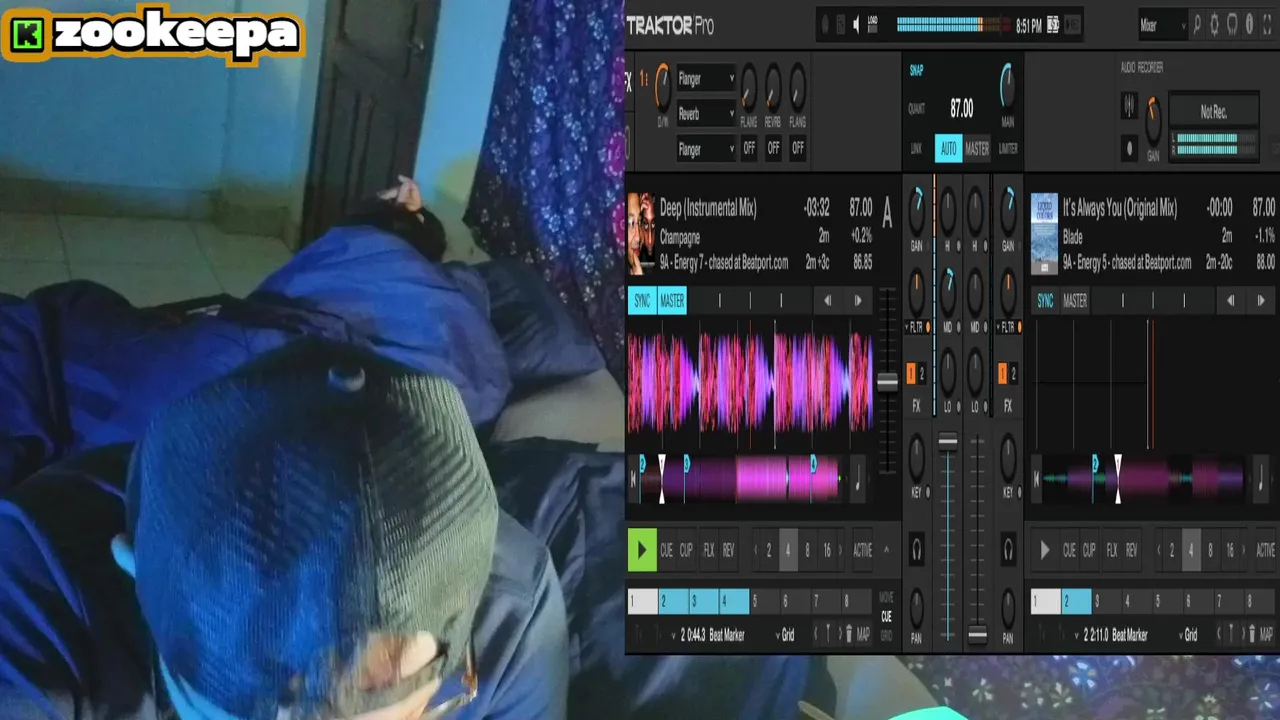Click deck B Liquid Colors cover art
This screenshot has width=1280, height=720.
point(1044,234)
